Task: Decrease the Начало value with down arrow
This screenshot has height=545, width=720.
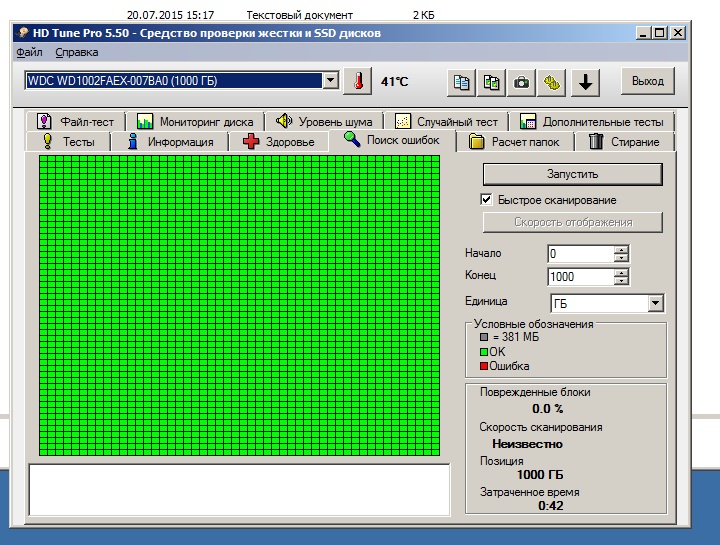Action: (x=621, y=258)
